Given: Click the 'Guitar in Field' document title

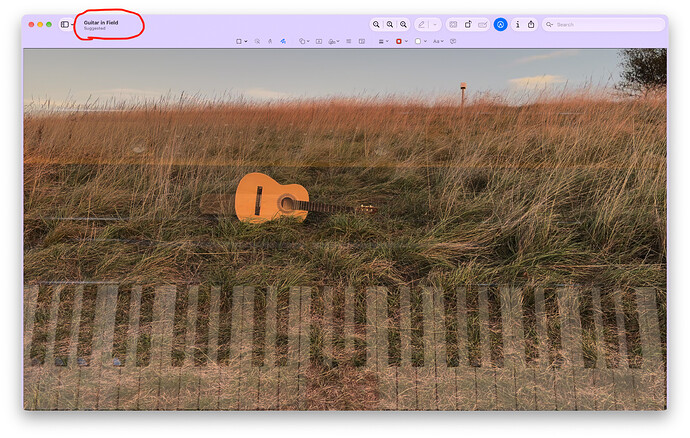Looking at the screenshot, I should [x=101, y=22].
